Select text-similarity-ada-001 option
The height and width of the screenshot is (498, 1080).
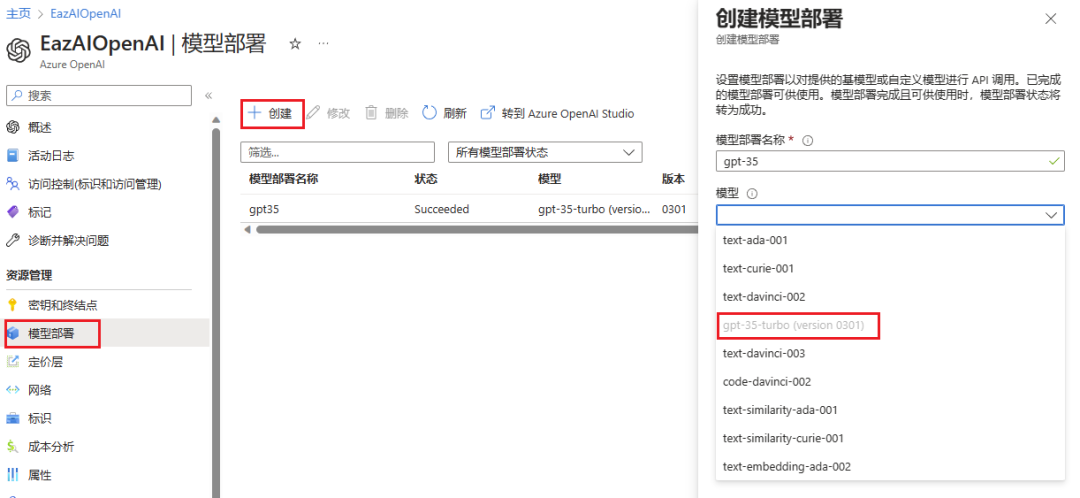[x=890, y=410]
